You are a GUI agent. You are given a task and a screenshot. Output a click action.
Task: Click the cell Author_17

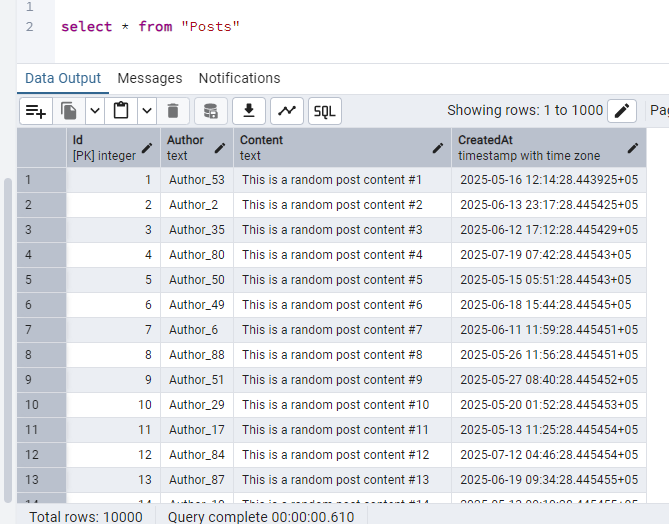click(x=197, y=430)
